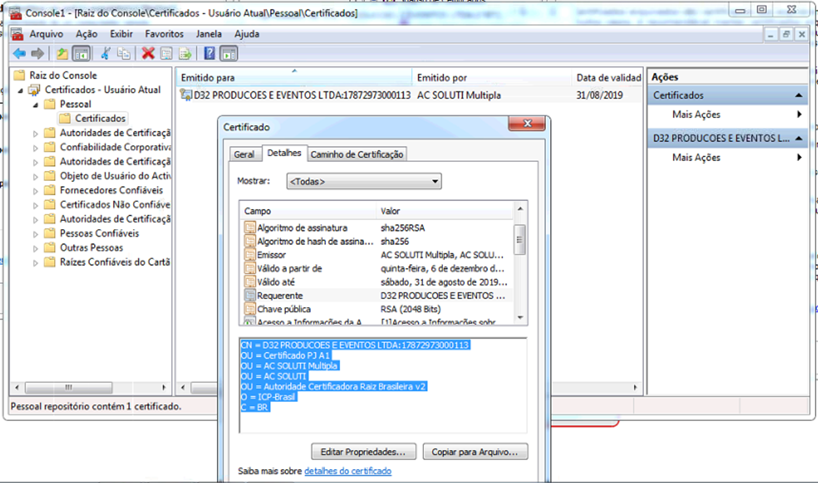The image size is (818, 483).
Task: Click the blue Help question mark icon
Action: click(x=209, y=53)
